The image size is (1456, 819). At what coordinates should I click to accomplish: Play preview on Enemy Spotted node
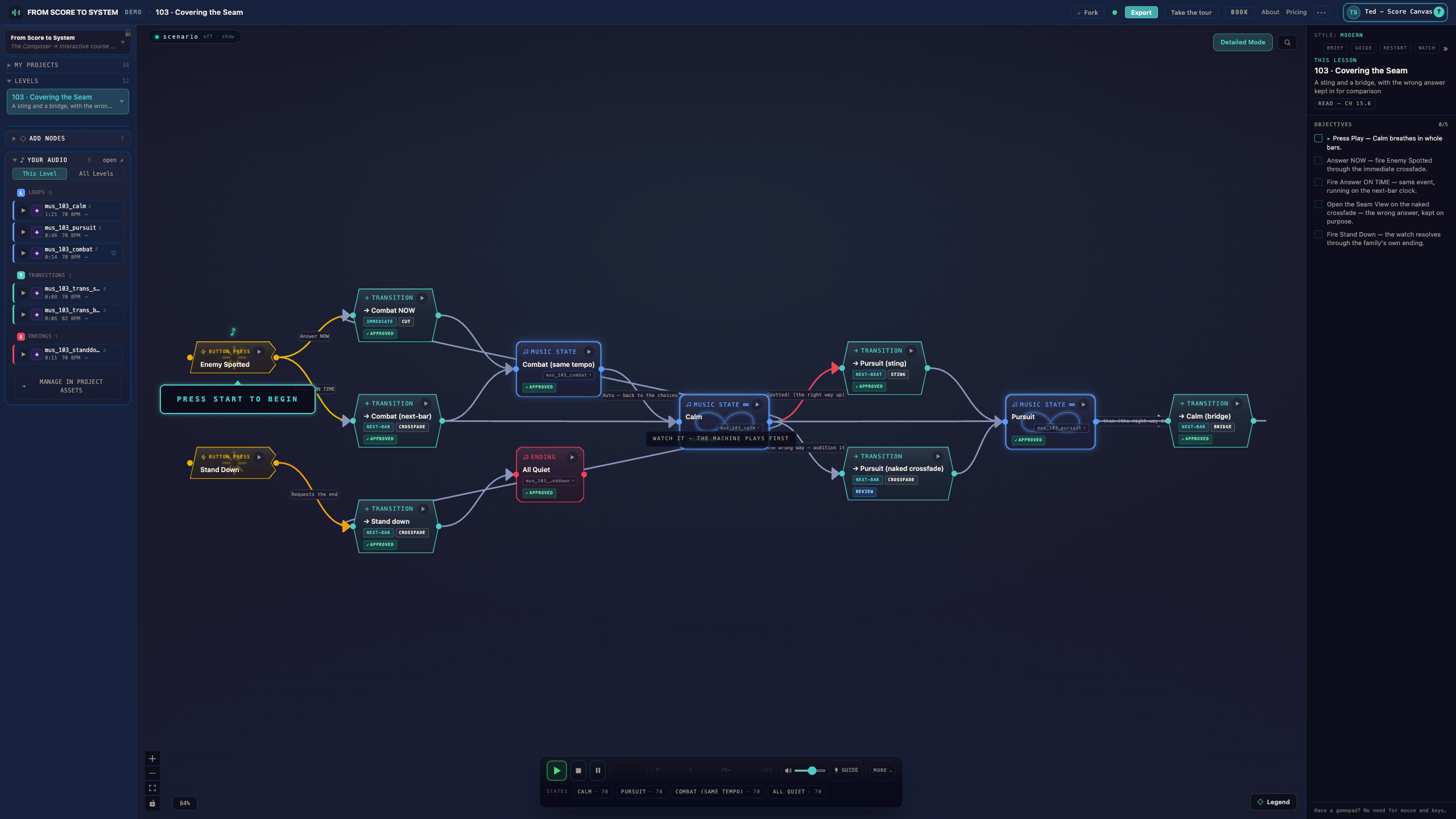[x=259, y=351]
